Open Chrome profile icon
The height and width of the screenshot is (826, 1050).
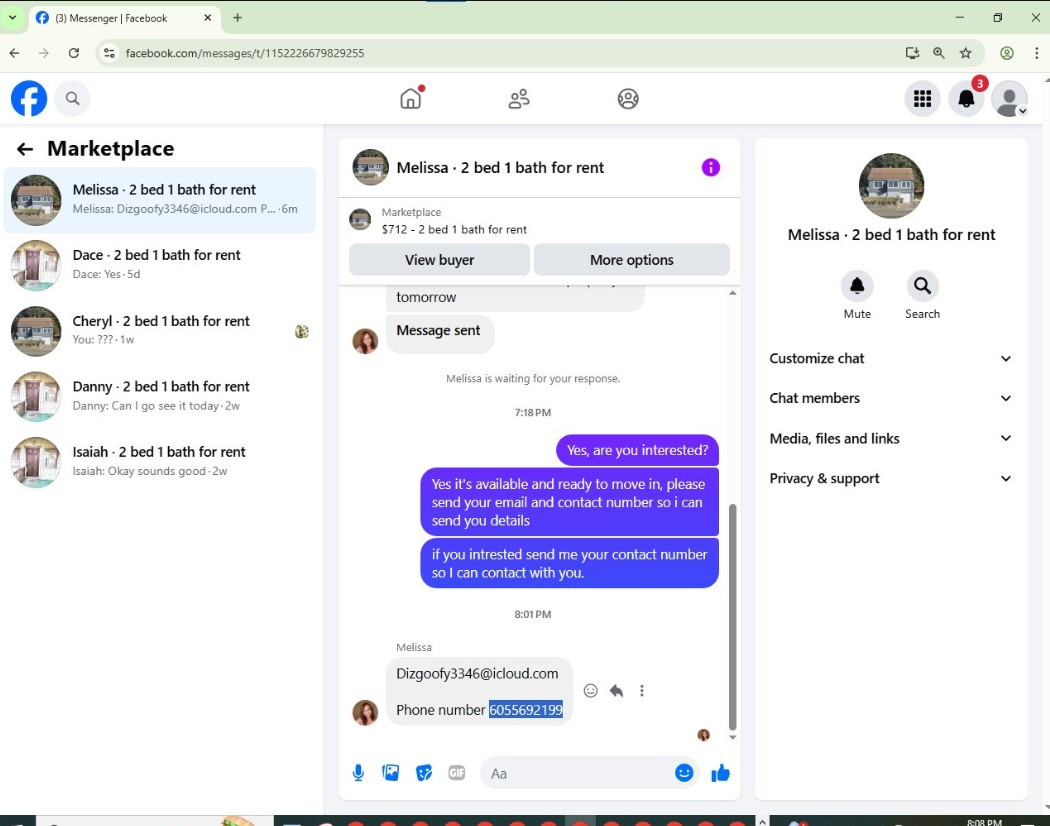click(x=1006, y=53)
